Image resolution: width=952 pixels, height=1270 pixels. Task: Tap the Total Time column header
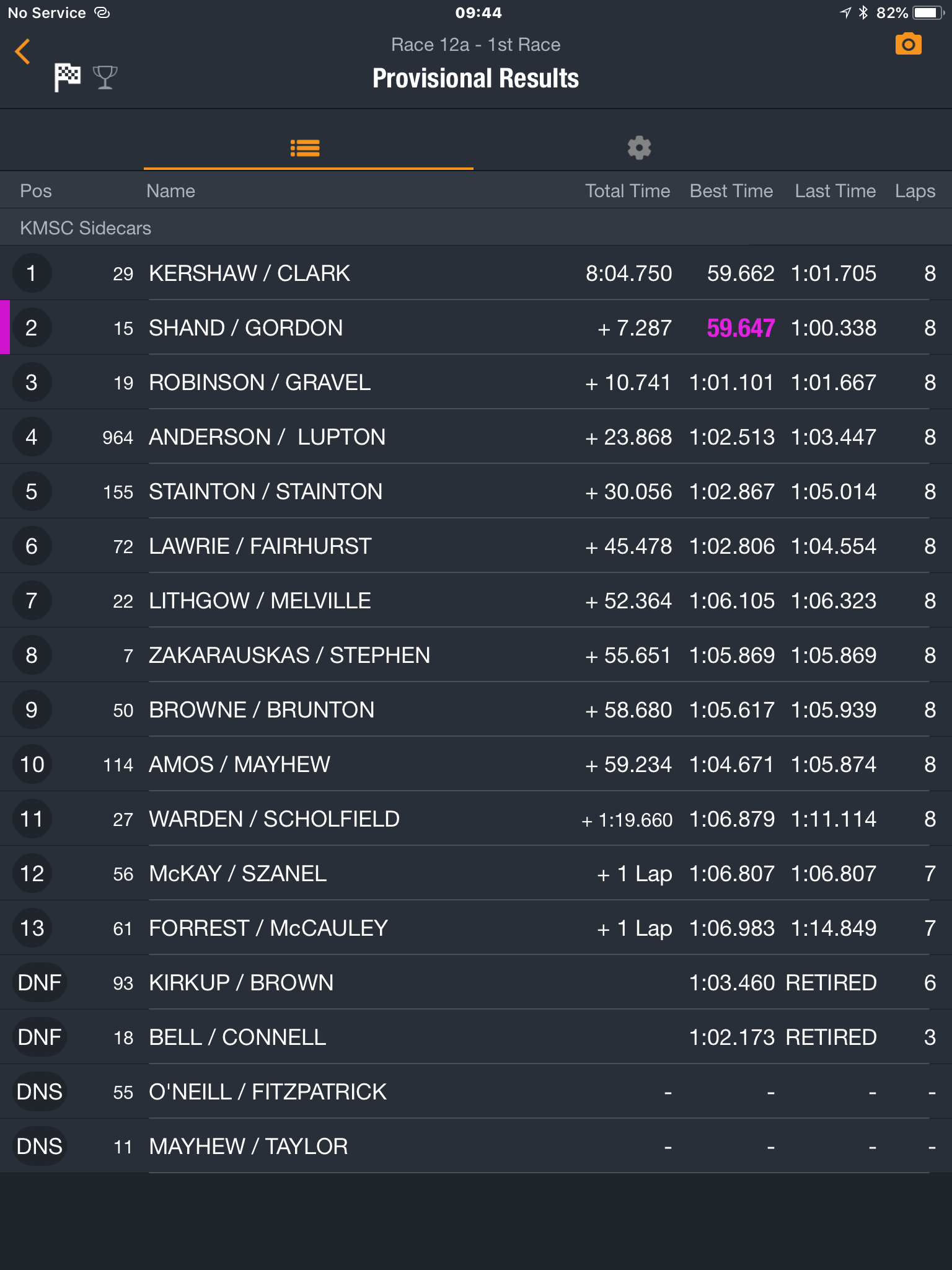[627, 191]
